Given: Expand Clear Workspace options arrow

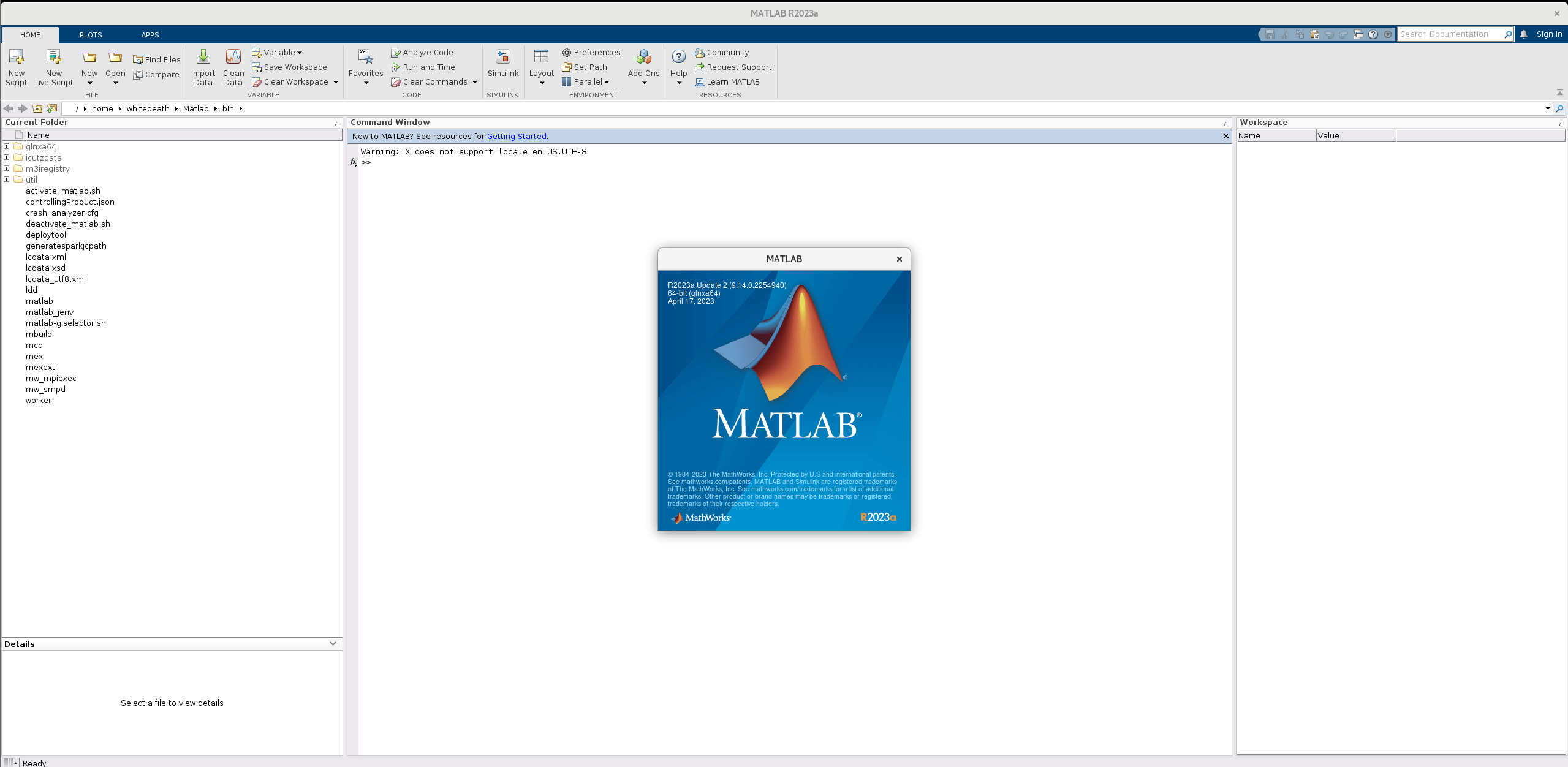Looking at the screenshot, I should pyautogui.click(x=336, y=82).
